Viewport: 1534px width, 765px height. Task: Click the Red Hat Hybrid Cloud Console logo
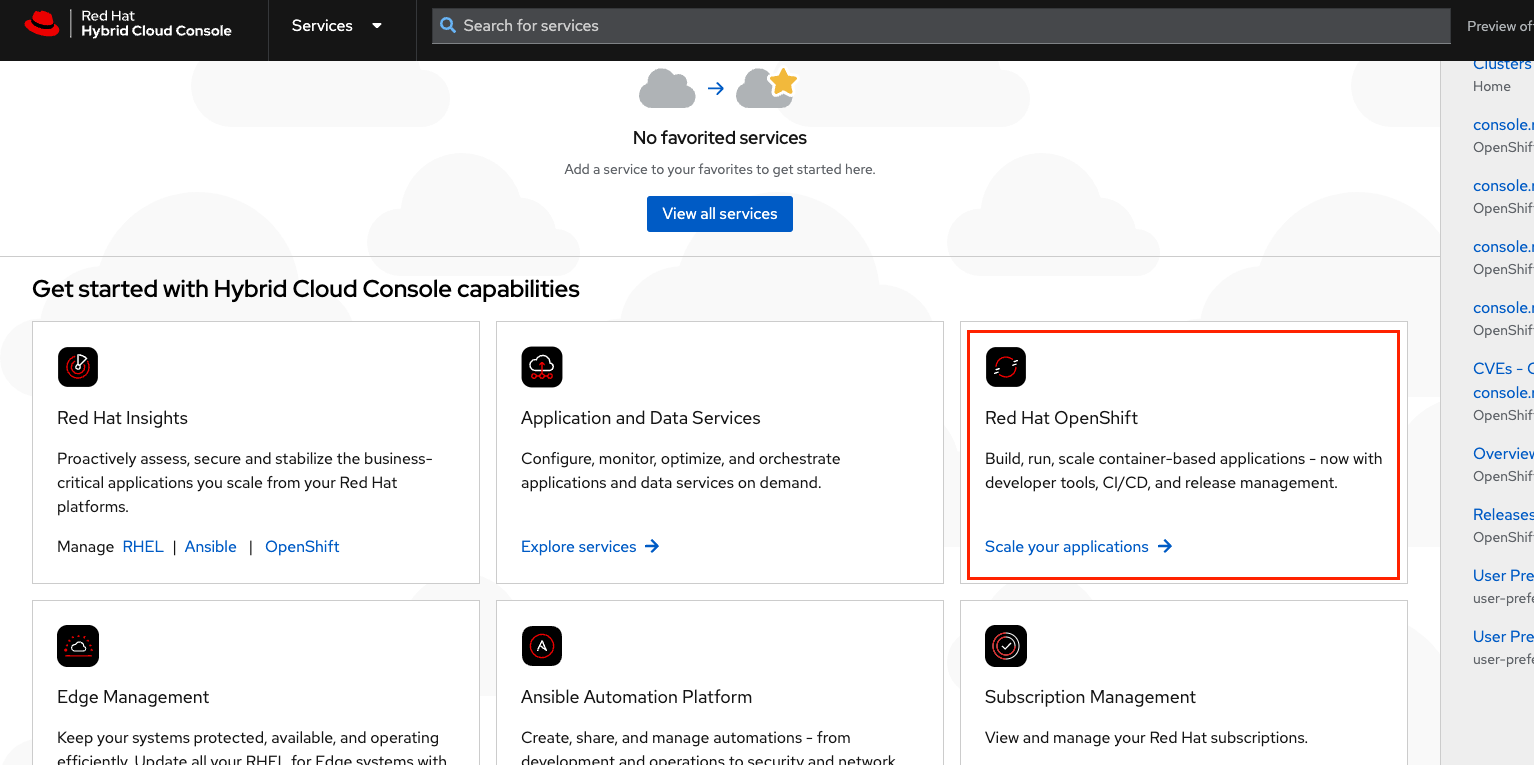coord(128,24)
